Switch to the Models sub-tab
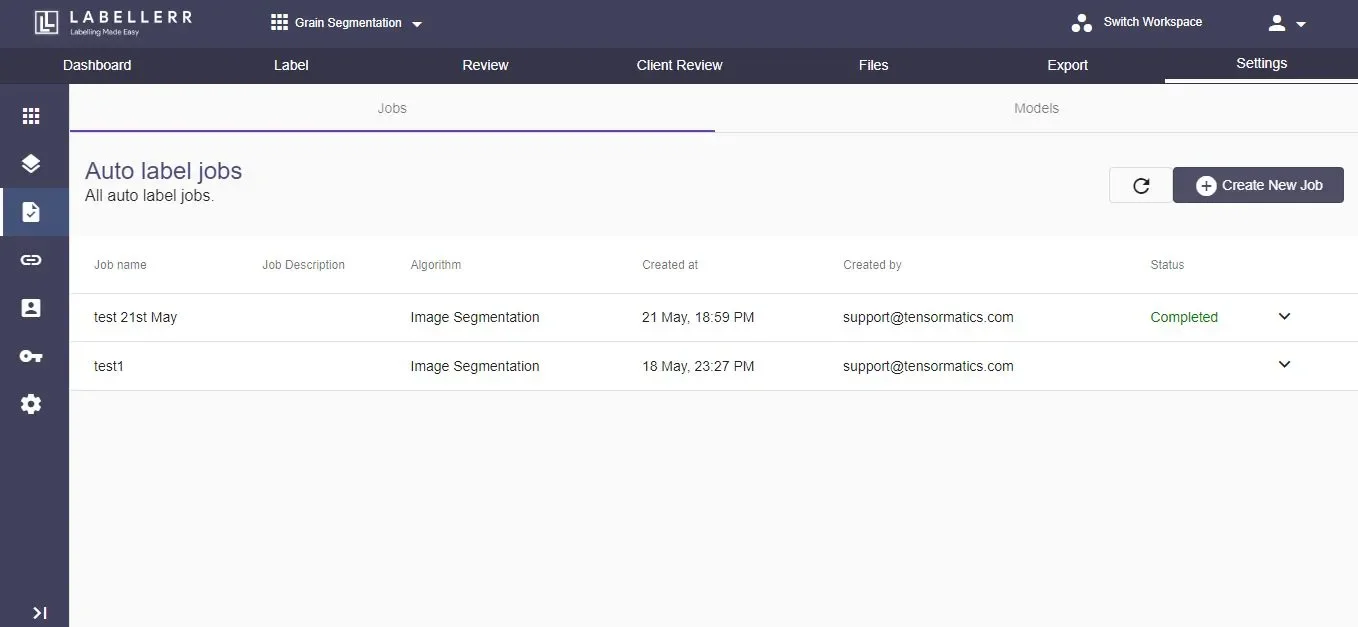Viewport: 1358px width, 627px height. [1036, 108]
